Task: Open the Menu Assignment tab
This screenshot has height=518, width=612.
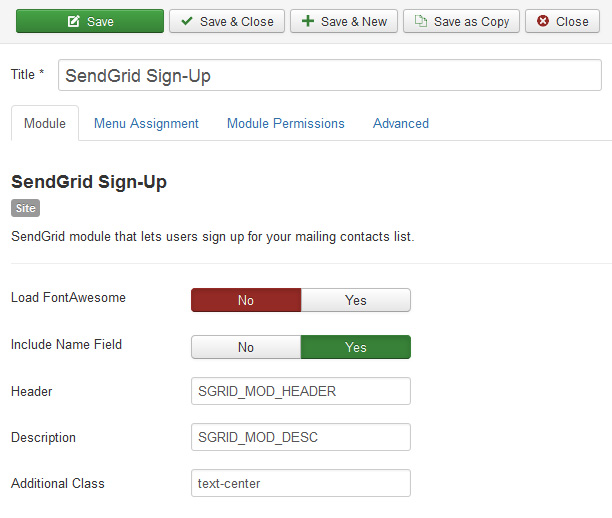Action: (146, 123)
